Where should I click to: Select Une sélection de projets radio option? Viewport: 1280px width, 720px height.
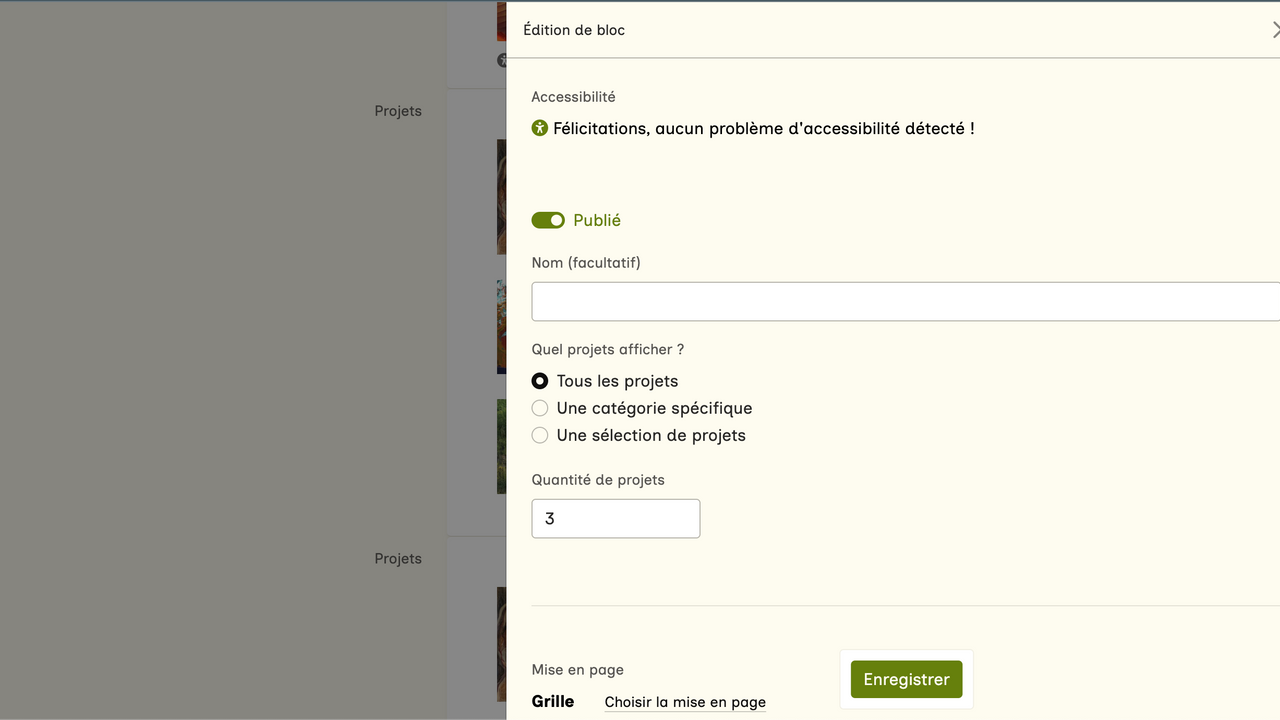point(540,435)
